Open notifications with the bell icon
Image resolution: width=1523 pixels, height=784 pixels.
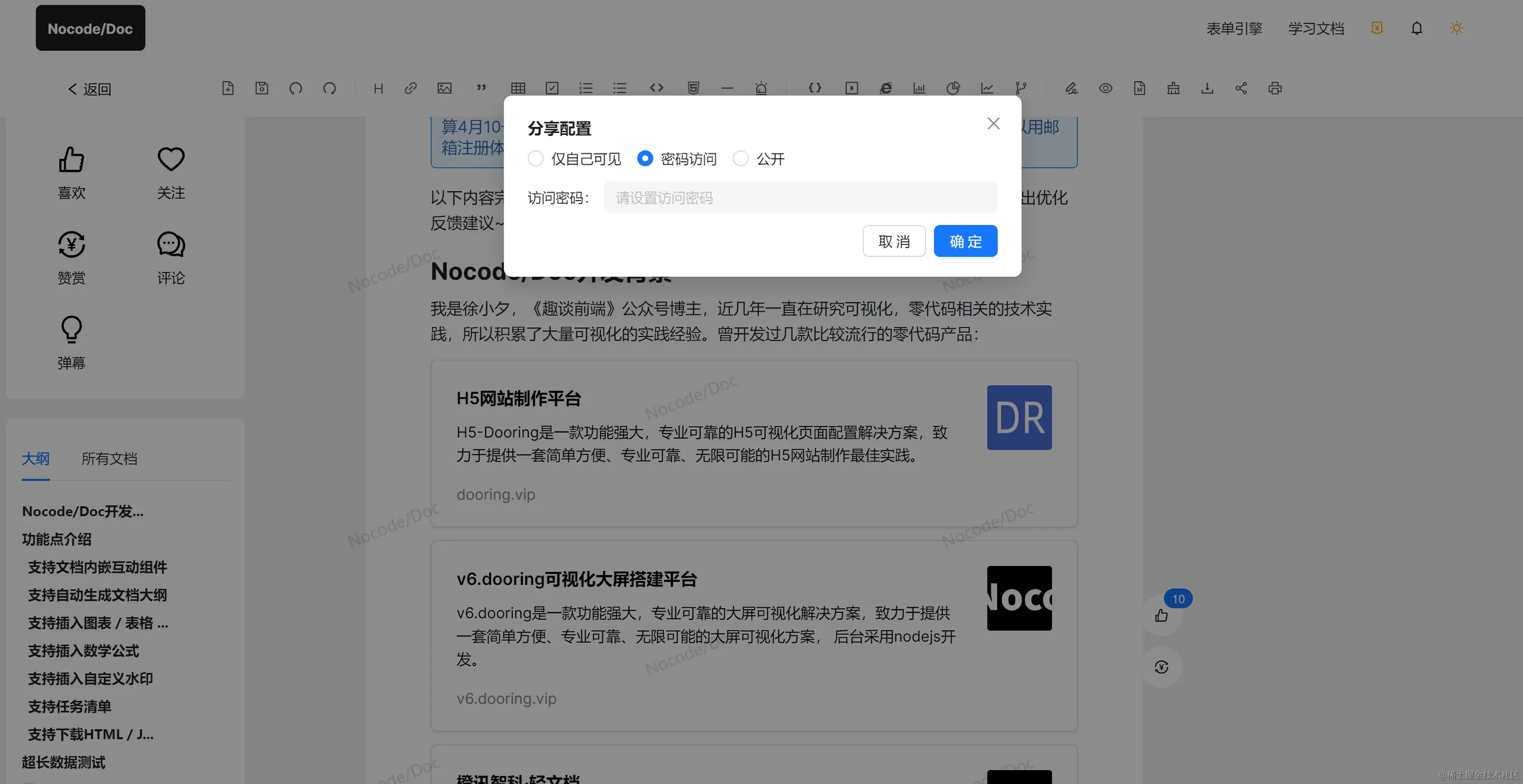click(1417, 28)
